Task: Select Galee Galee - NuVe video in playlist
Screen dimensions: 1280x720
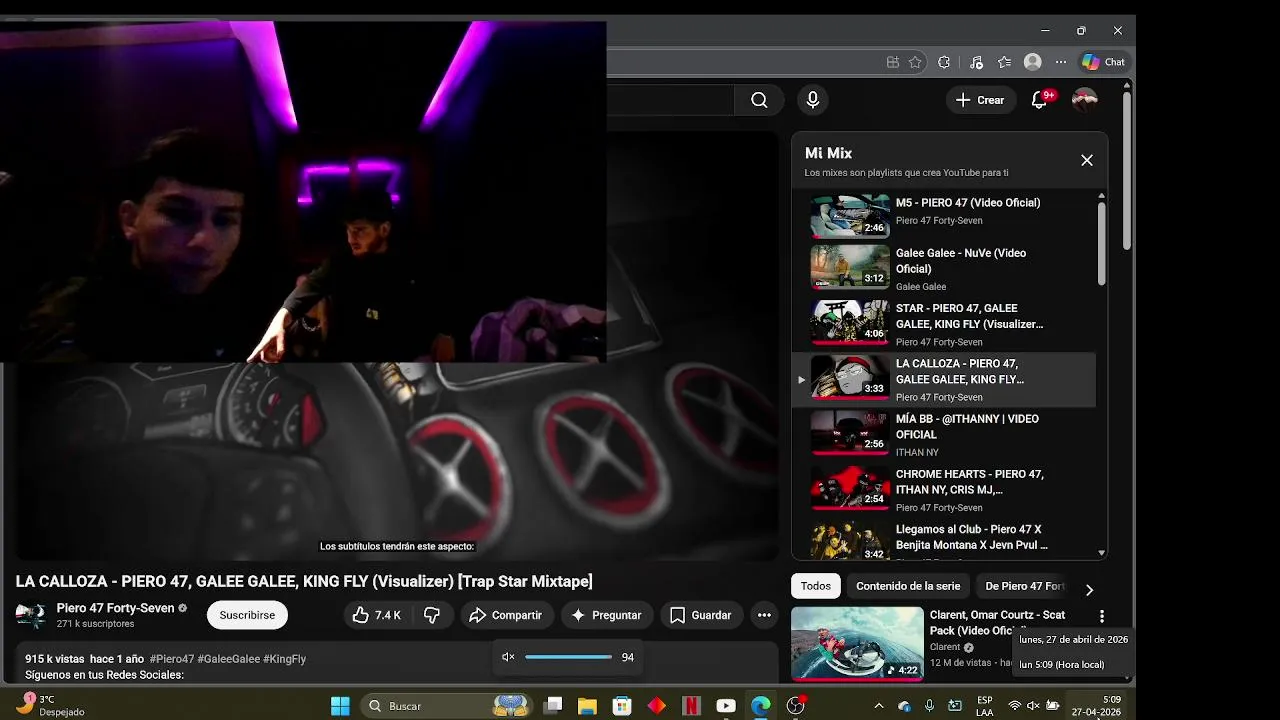Action: point(945,268)
